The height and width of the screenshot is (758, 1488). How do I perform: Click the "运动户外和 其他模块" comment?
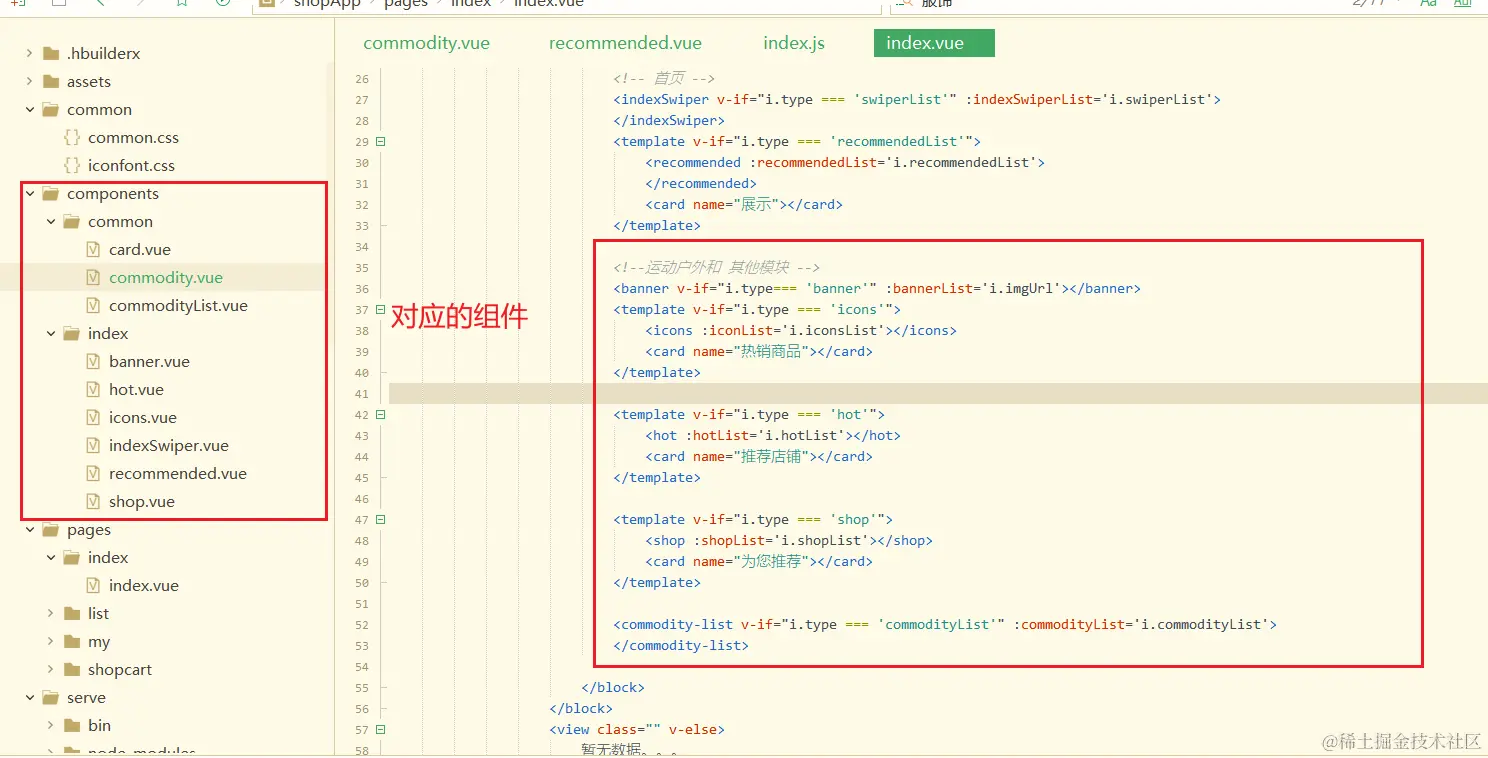pos(717,268)
